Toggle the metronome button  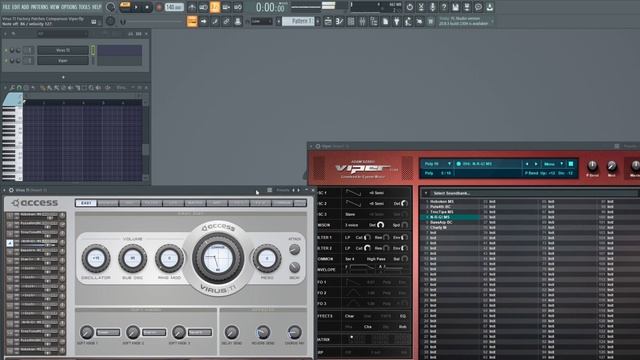tap(191, 7)
